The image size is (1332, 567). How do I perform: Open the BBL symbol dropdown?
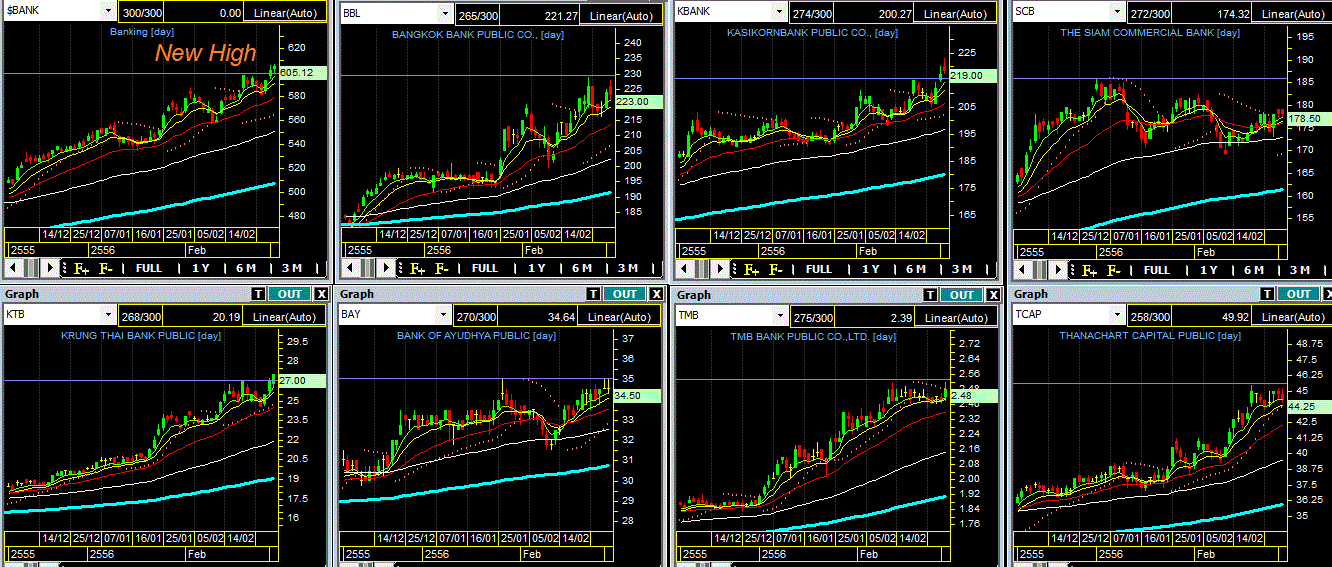tap(446, 14)
